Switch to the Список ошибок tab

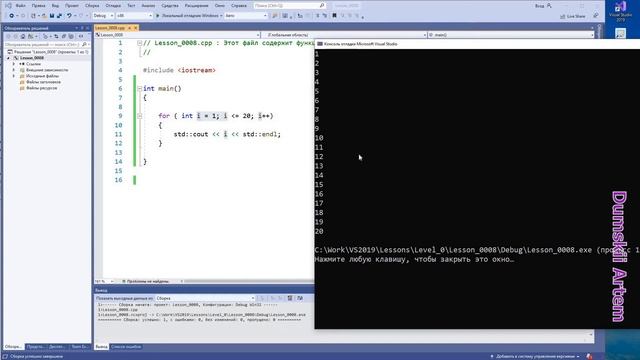coord(126,347)
